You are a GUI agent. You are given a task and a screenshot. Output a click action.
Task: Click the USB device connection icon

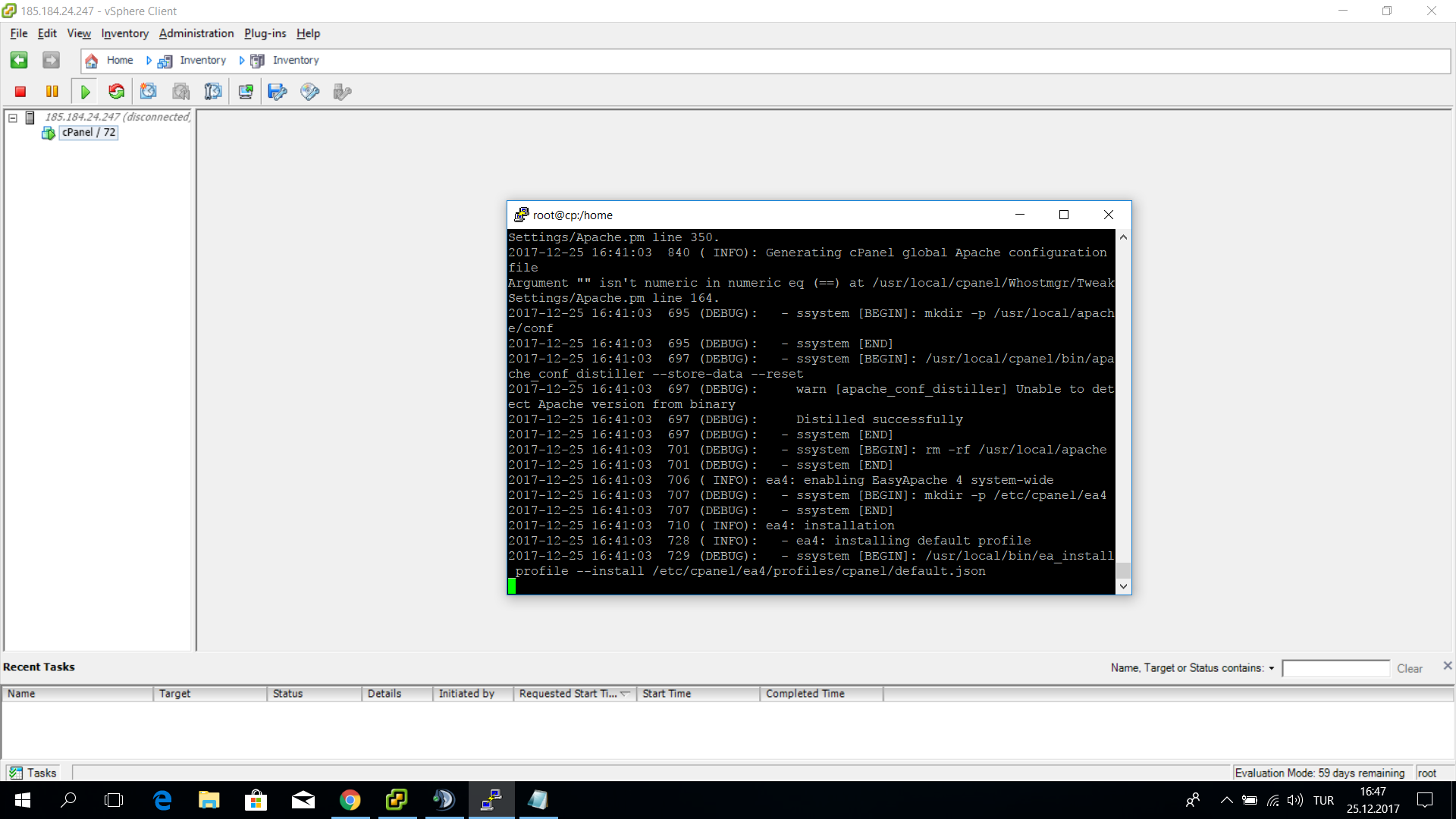point(342,92)
